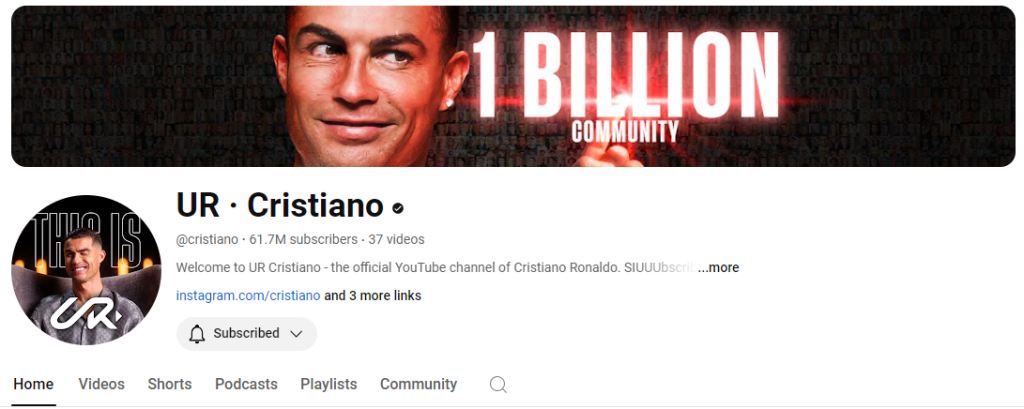Click the @cristiano channel handle
Screen dimensions: 1024x409
pyautogui.click(x=207, y=239)
